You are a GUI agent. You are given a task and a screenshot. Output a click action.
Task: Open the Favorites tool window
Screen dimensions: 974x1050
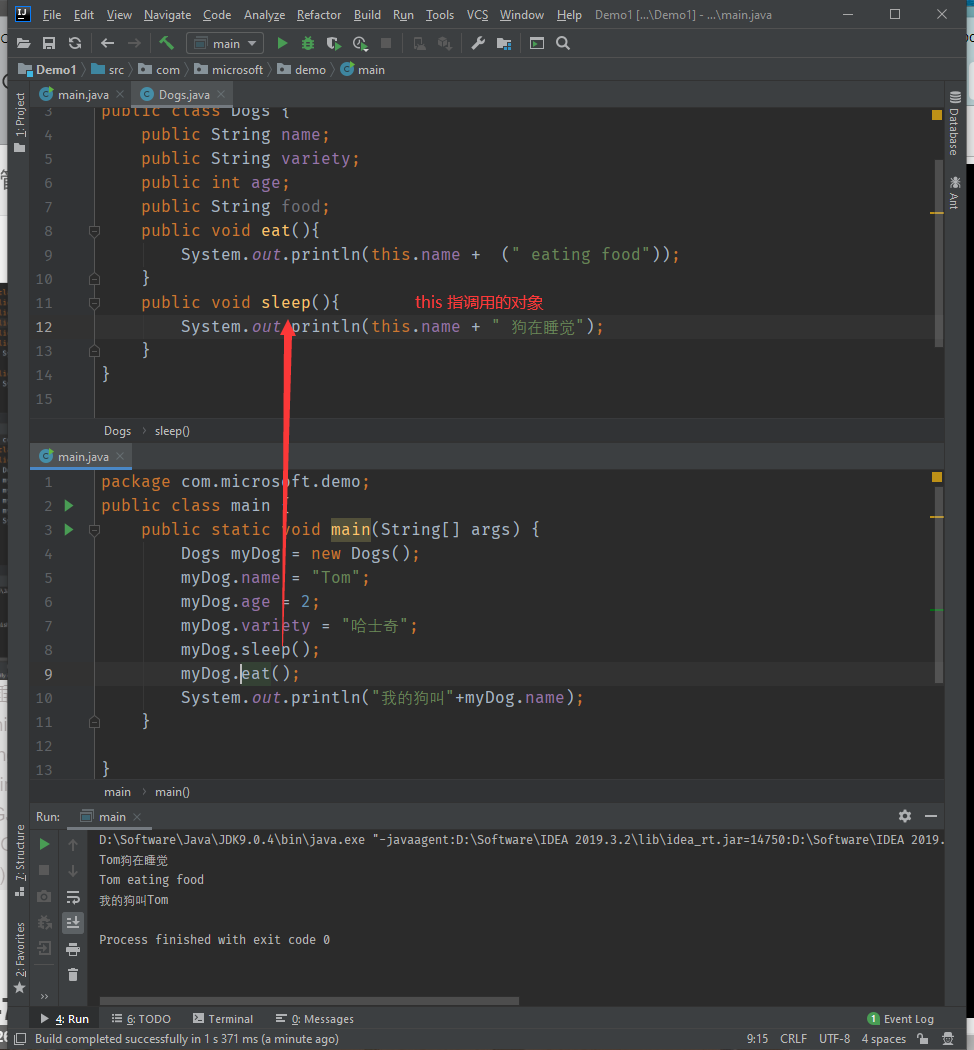coord(20,958)
